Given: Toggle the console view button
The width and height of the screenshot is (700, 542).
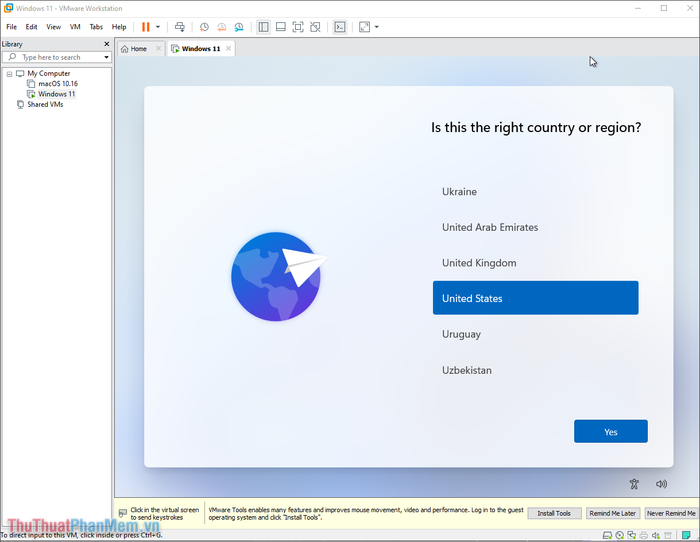Looking at the screenshot, I should pos(340,27).
